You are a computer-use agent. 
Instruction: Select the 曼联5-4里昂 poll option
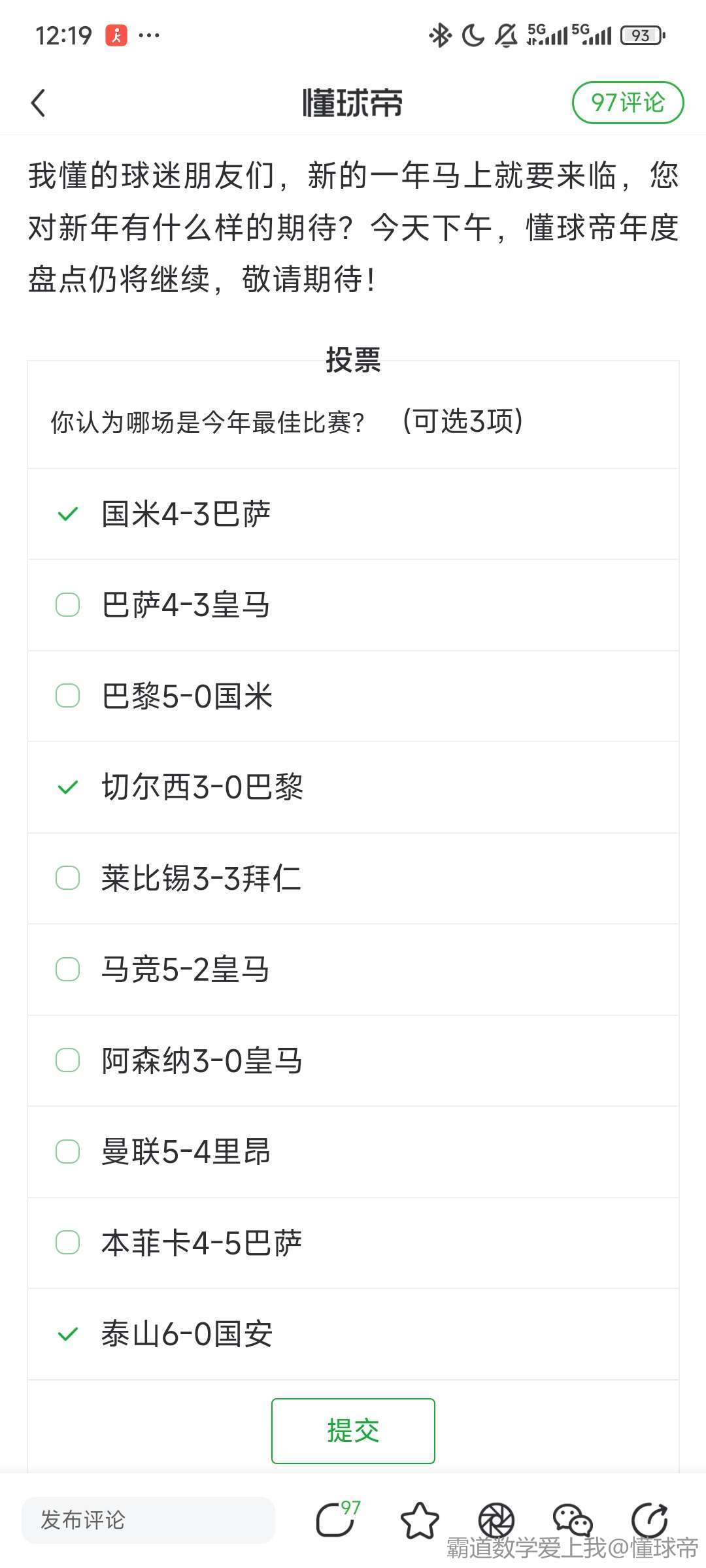[x=68, y=1151]
